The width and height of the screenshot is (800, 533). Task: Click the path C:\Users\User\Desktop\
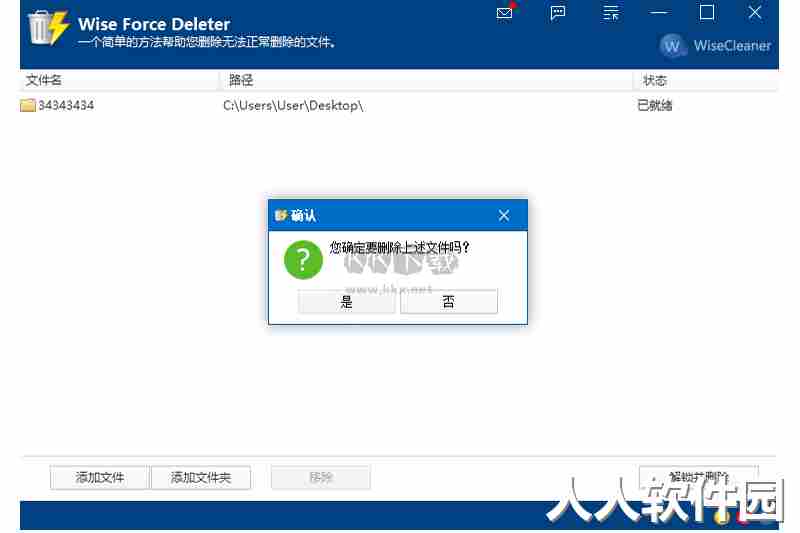[293, 106]
